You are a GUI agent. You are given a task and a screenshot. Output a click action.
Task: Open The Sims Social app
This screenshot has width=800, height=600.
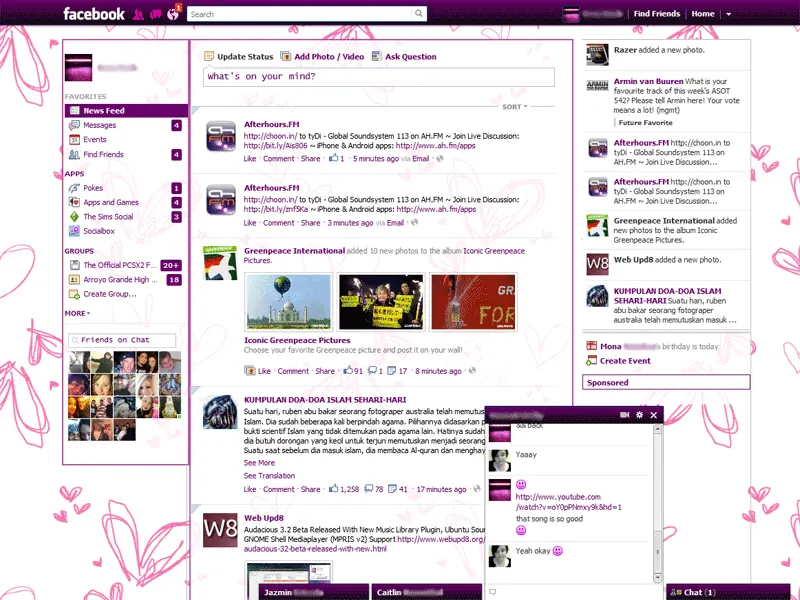tap(108, 216)
